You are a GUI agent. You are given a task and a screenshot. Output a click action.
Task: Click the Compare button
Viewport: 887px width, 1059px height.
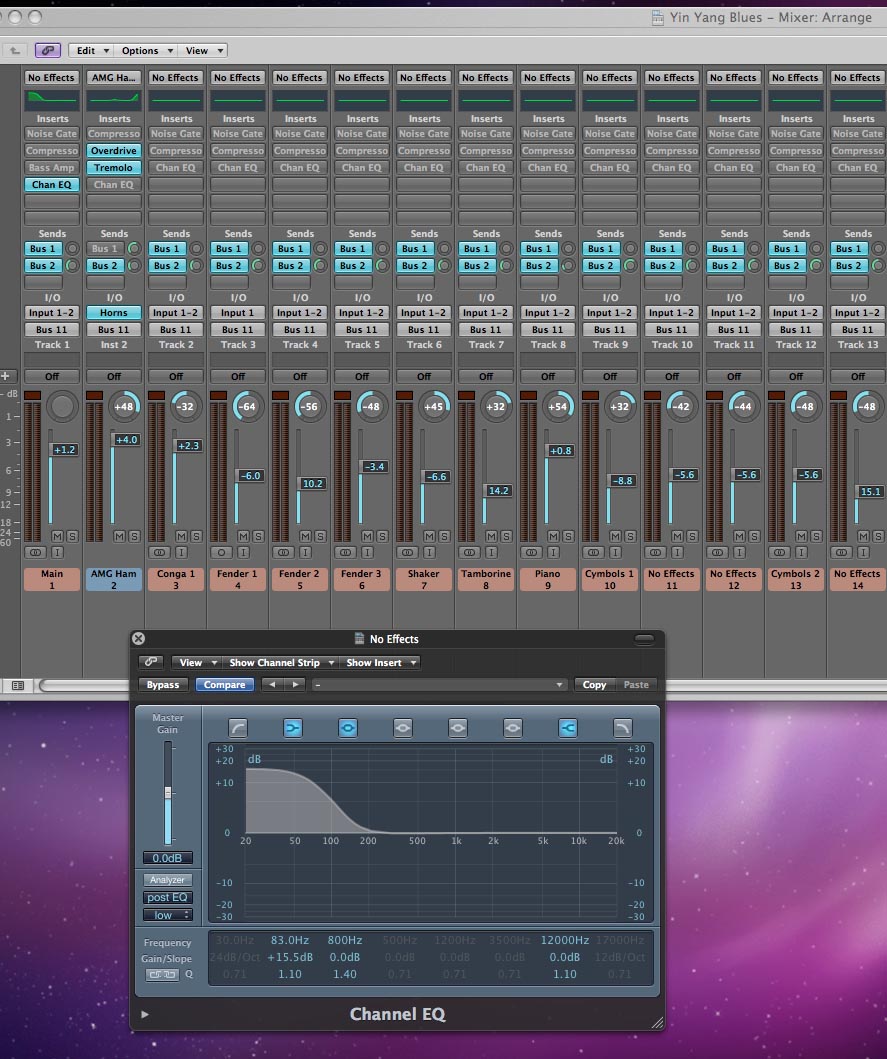point(225,685)
